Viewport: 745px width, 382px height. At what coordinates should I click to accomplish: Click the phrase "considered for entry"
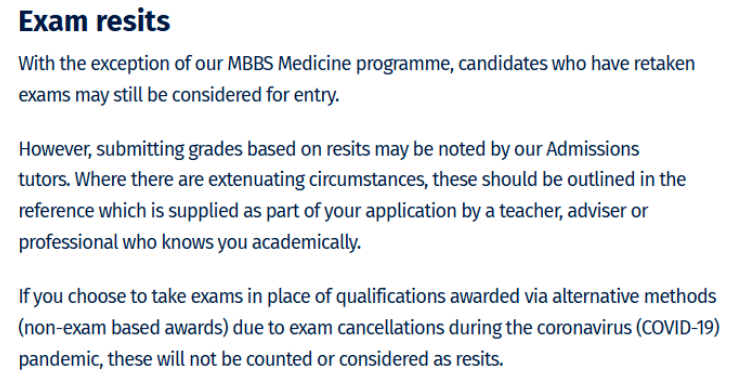point(254,95)
